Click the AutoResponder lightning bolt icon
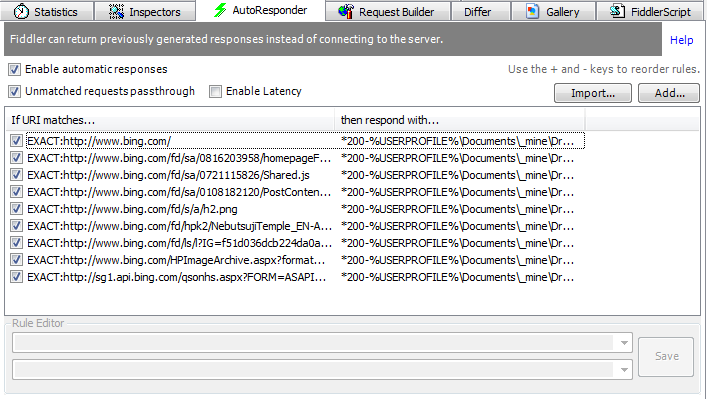The image size is (707, 399). click(220, 10)
